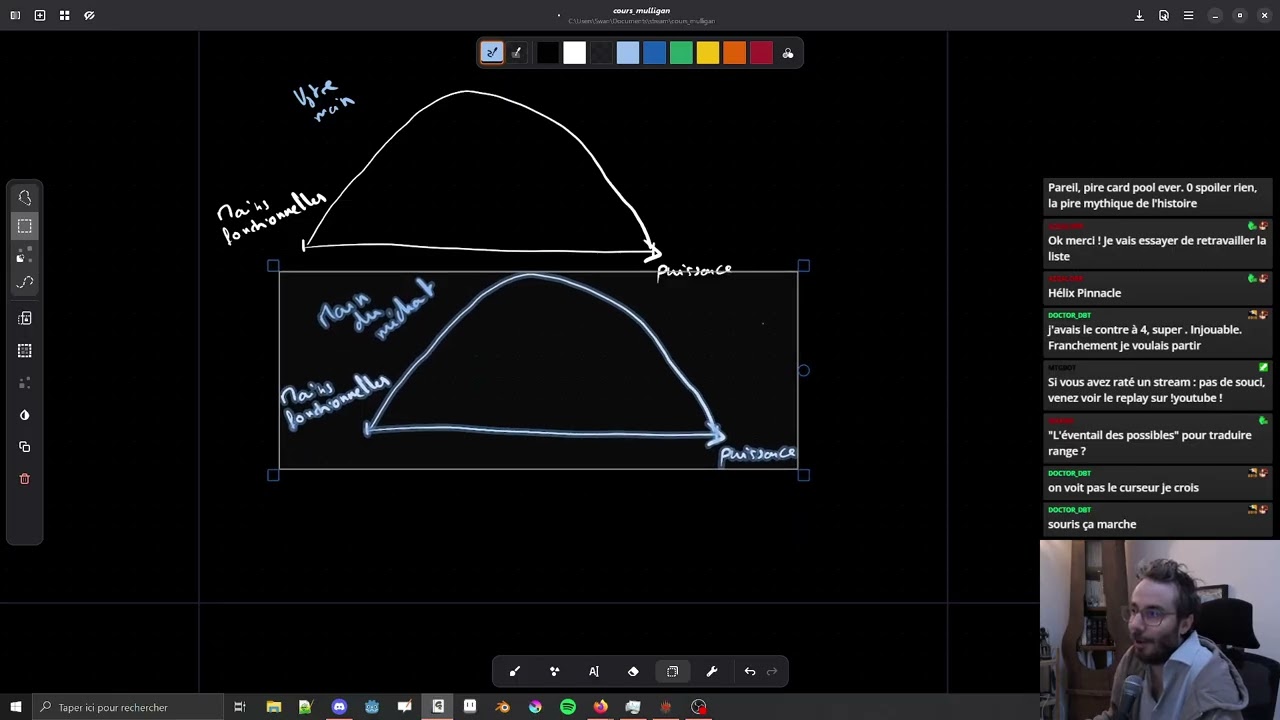Viewport: 1280px width, 720px height.
Task: Select the Selector tool
Action: coord(672,672)
